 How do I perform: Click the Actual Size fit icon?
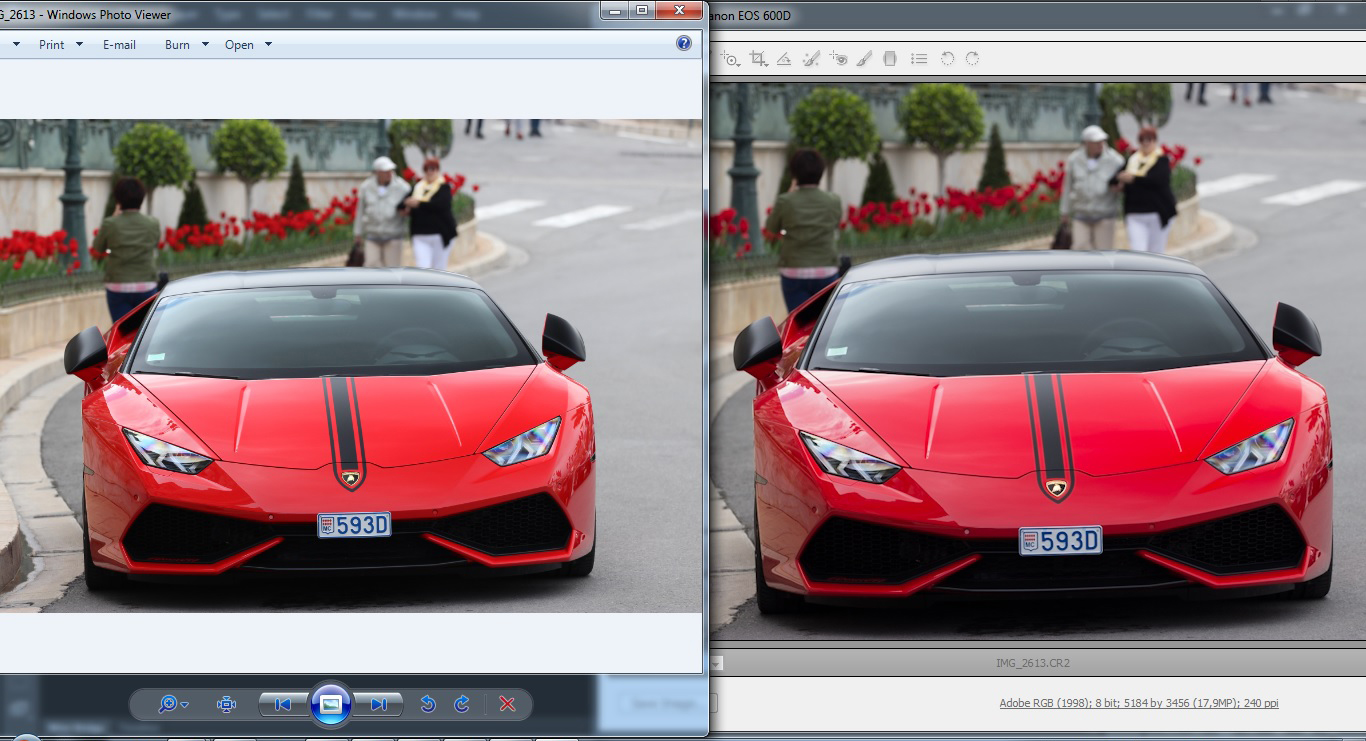click(226, 704)
